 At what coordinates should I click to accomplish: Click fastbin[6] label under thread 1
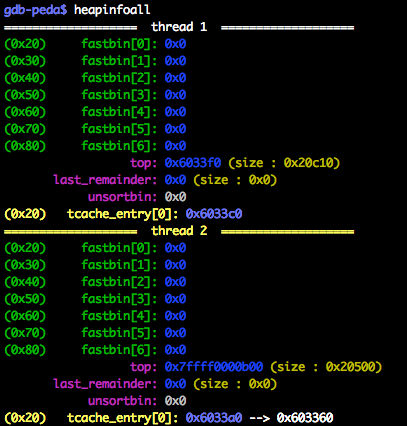click(x=119, y=146)
